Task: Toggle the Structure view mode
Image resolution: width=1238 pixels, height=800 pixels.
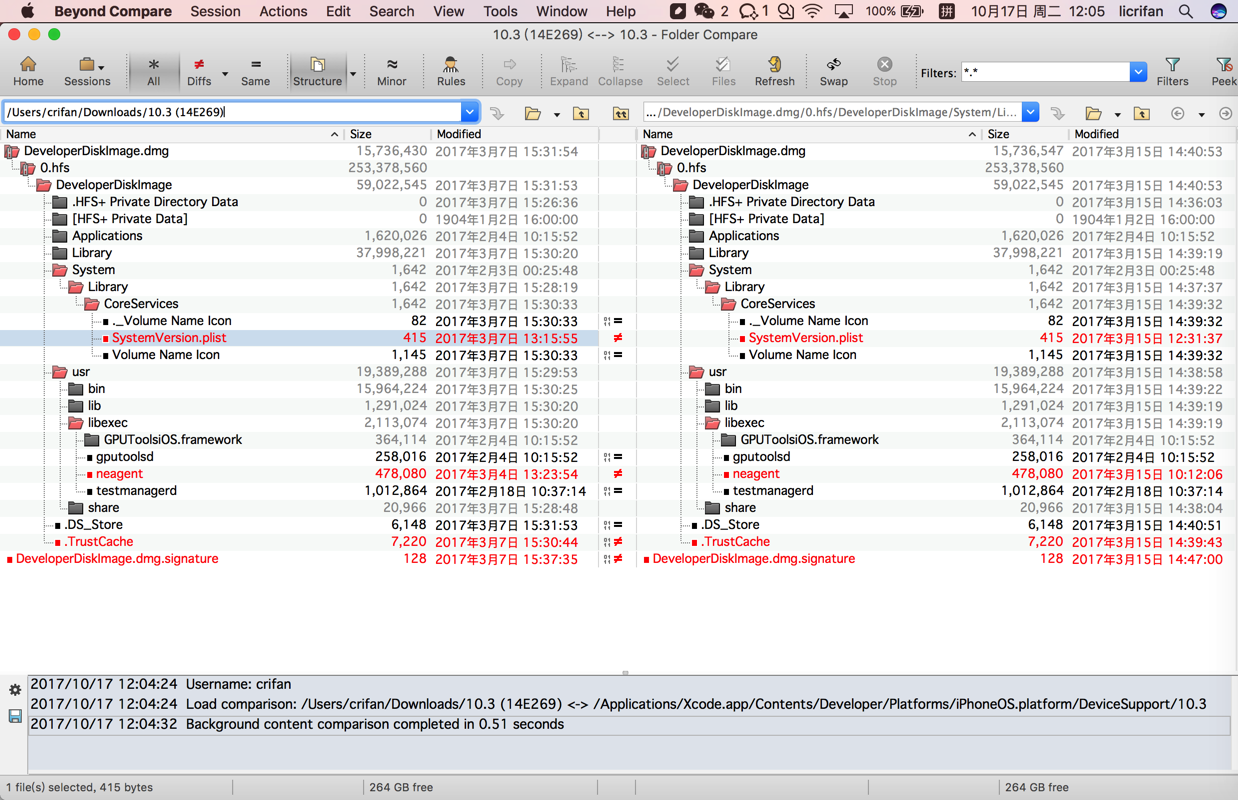Action: pyautogui.click(x=317, y=71)
